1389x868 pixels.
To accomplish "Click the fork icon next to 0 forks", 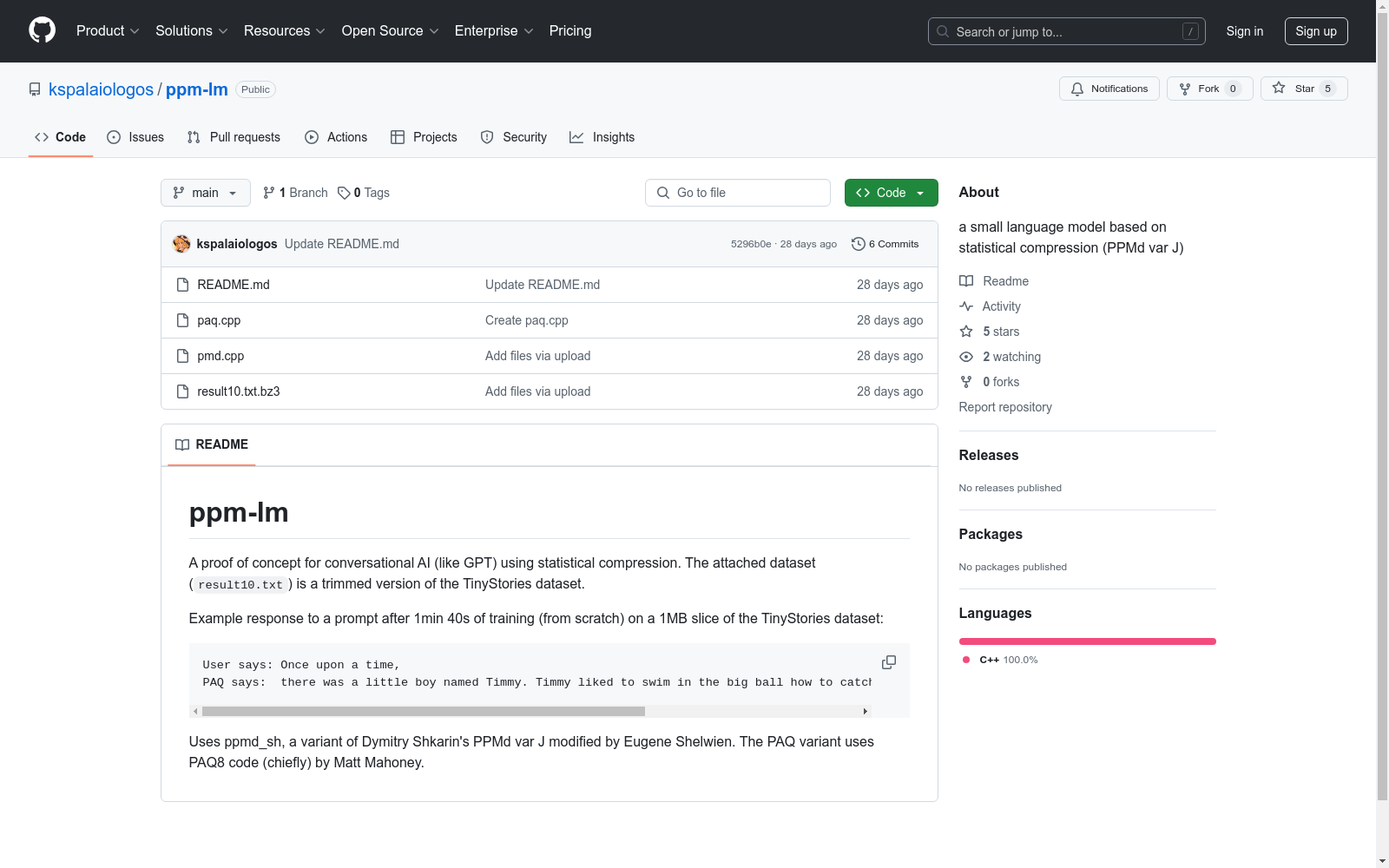I will [x=966, y=382].
